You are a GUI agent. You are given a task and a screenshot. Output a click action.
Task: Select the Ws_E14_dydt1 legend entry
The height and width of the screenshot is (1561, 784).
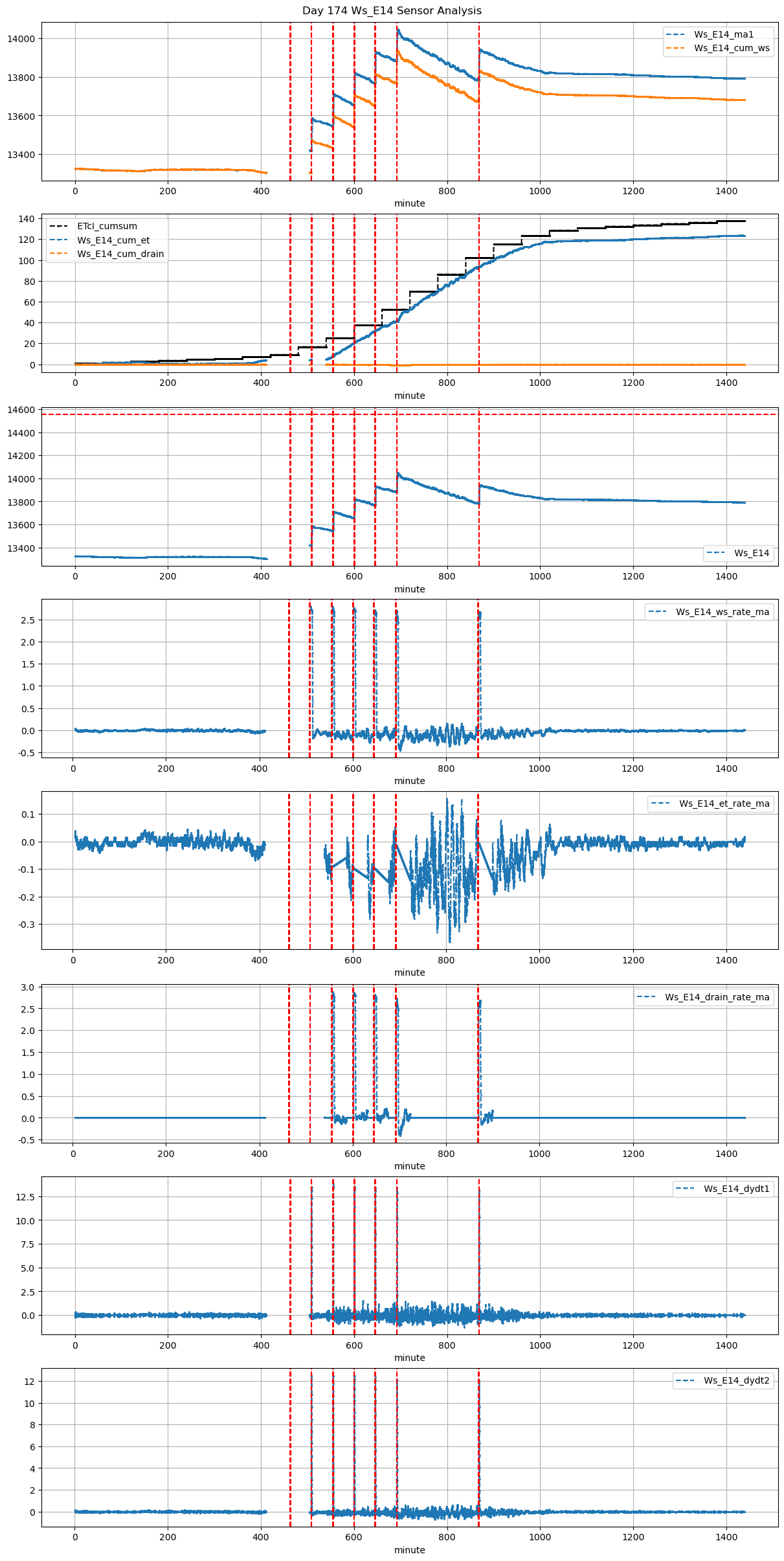[723, 1189]
